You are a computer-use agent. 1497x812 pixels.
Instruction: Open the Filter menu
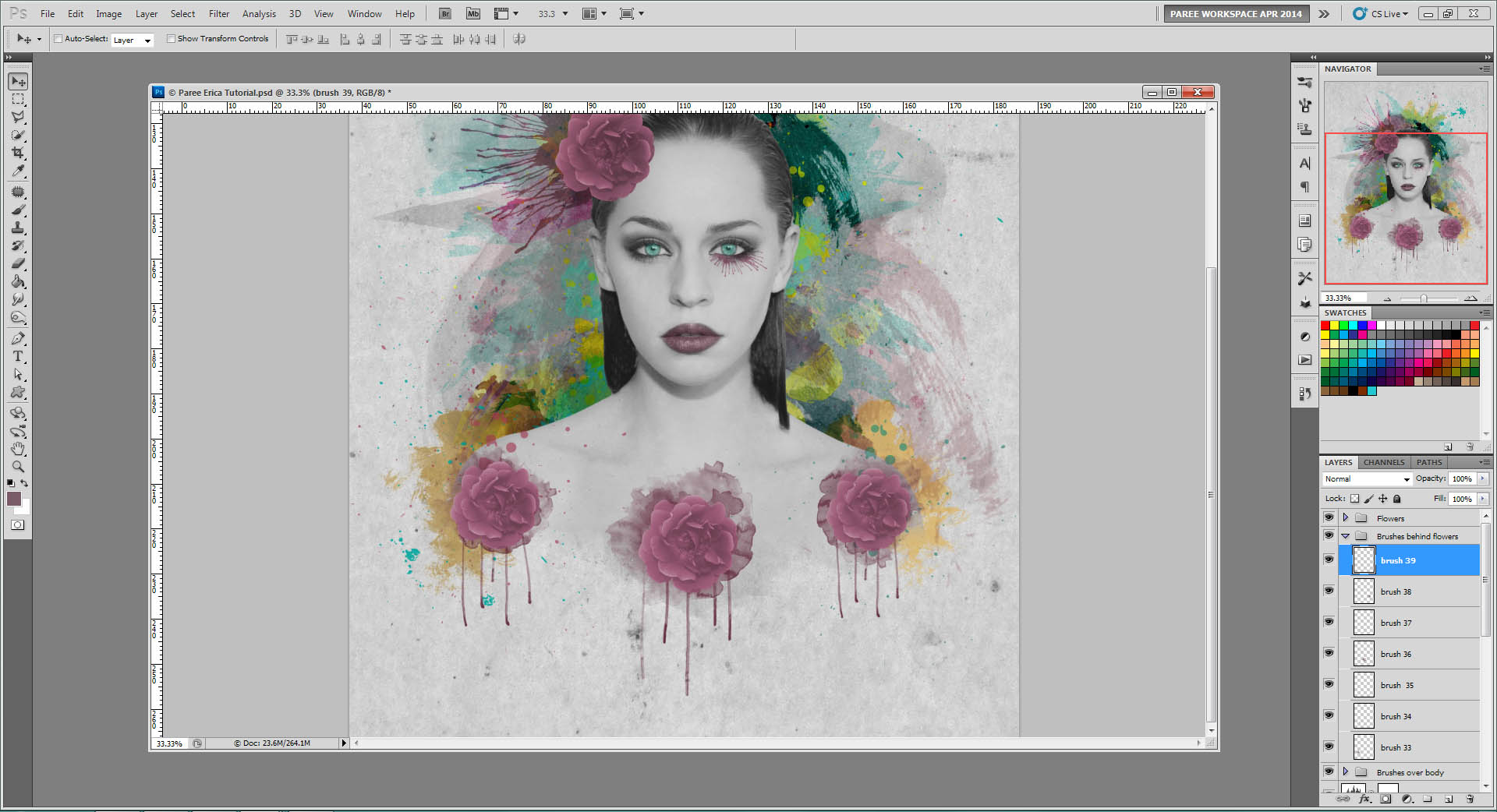pyautogui.click(x=218, y=14)
